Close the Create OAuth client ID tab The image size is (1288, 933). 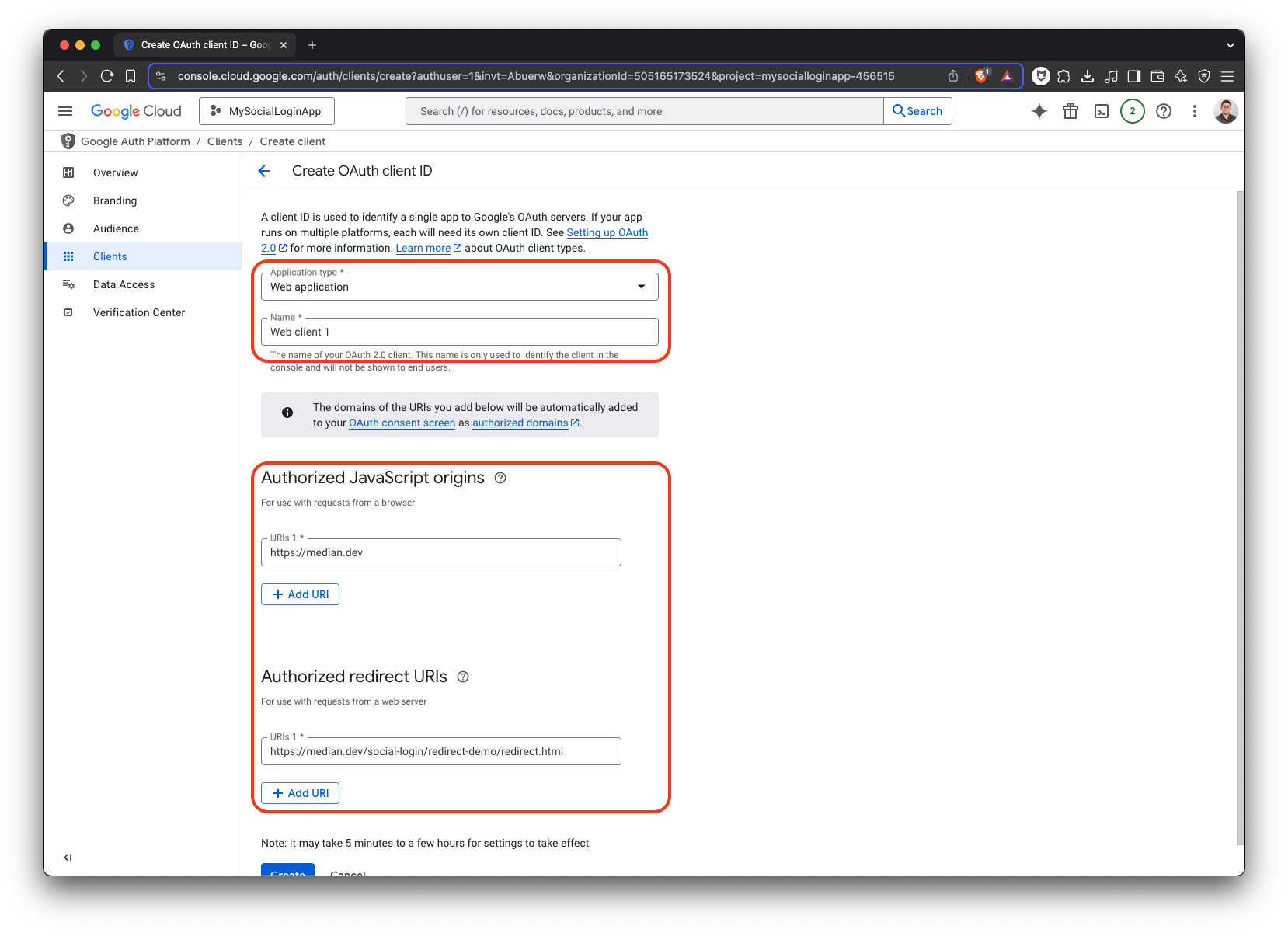click(284, 45)
